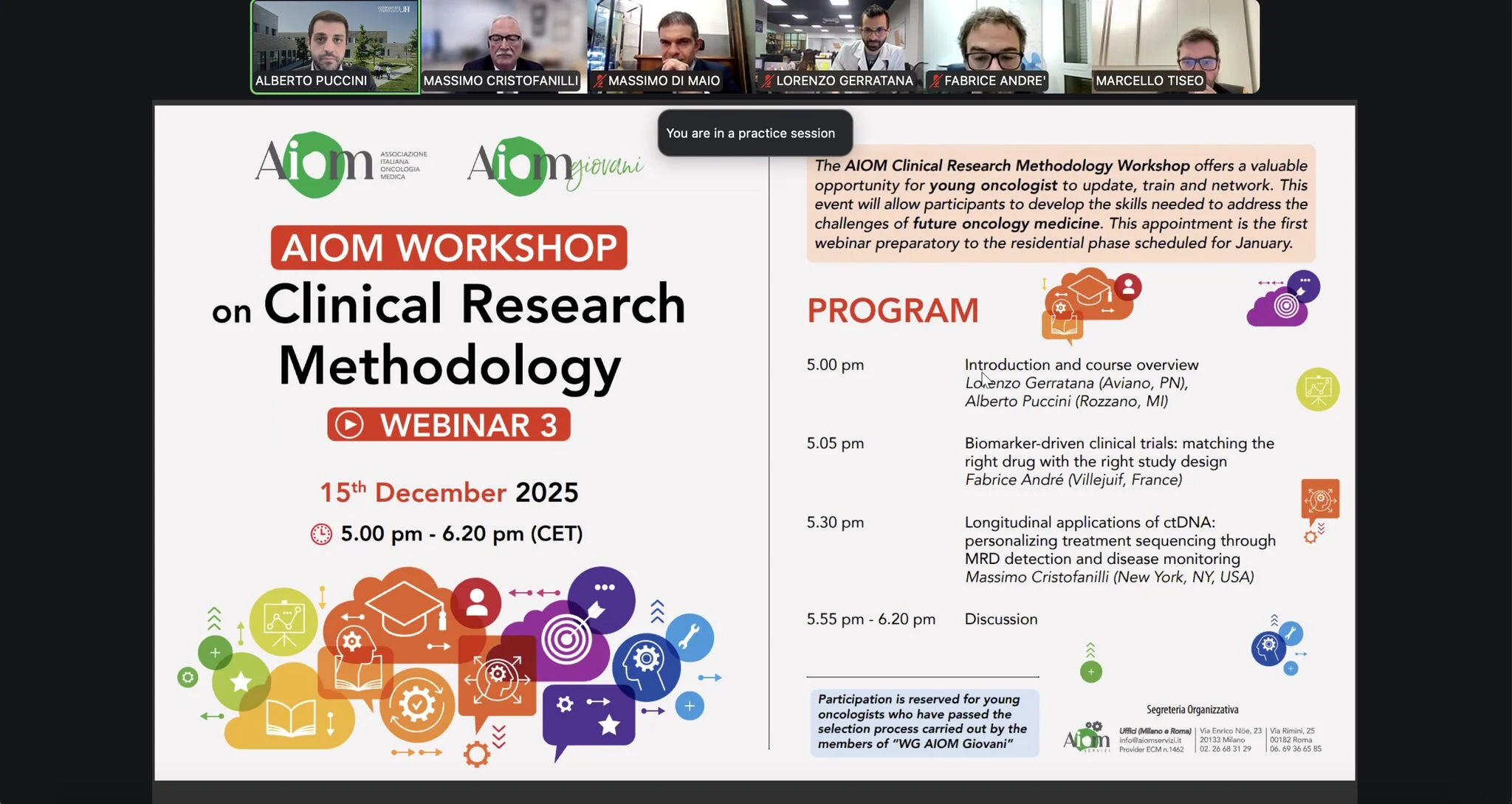Click the red clock icon beside the time
This screenshot has height=804, width=1512.
[x=321, y=534]
